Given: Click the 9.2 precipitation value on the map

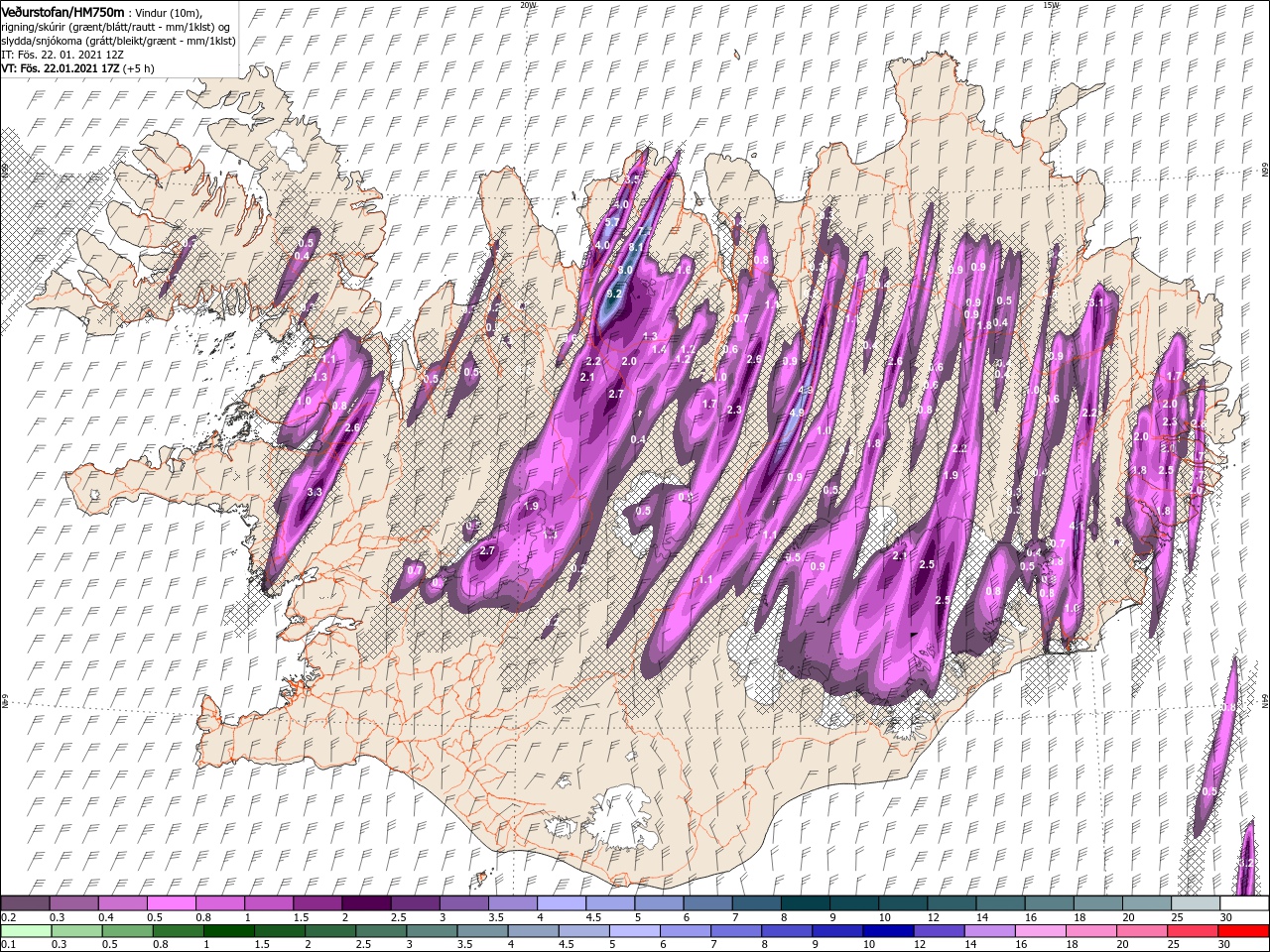Looking at the screenshot, I should (x=613, y=294).
